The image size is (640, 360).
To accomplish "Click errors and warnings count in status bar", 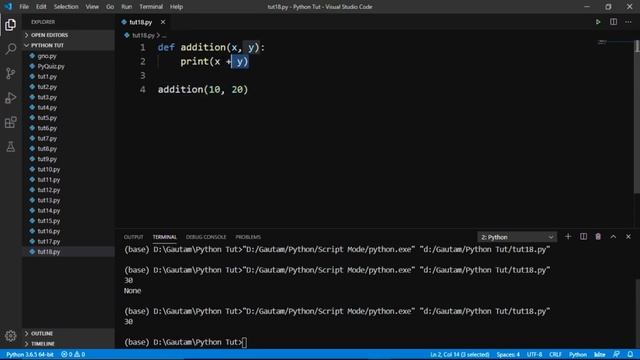I will (x=73, y=354).
